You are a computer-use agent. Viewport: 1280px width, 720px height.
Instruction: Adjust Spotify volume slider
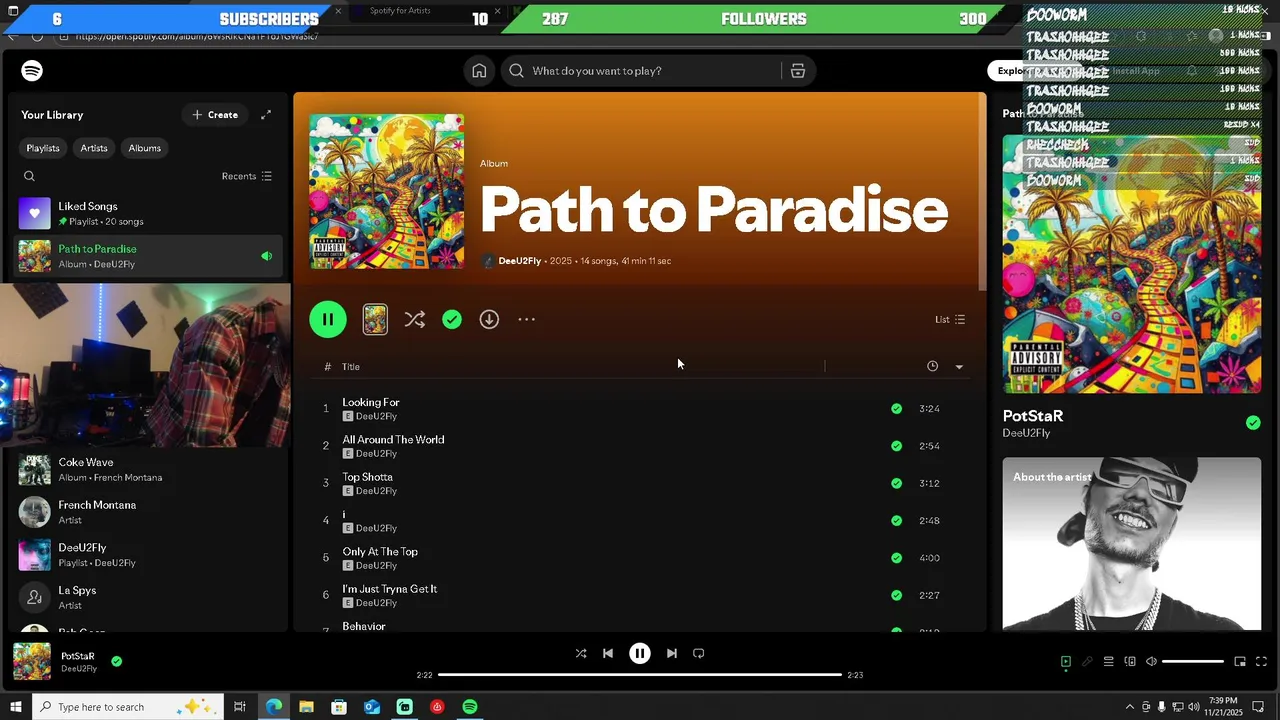coord(1193,661)
